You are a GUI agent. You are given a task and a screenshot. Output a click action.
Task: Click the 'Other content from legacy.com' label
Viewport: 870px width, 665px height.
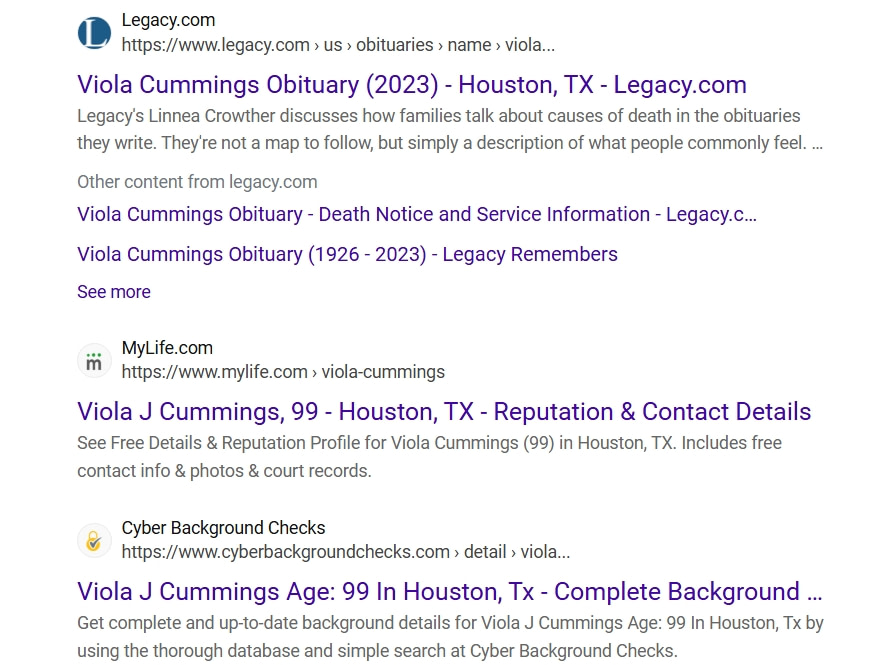coord(197,182)
